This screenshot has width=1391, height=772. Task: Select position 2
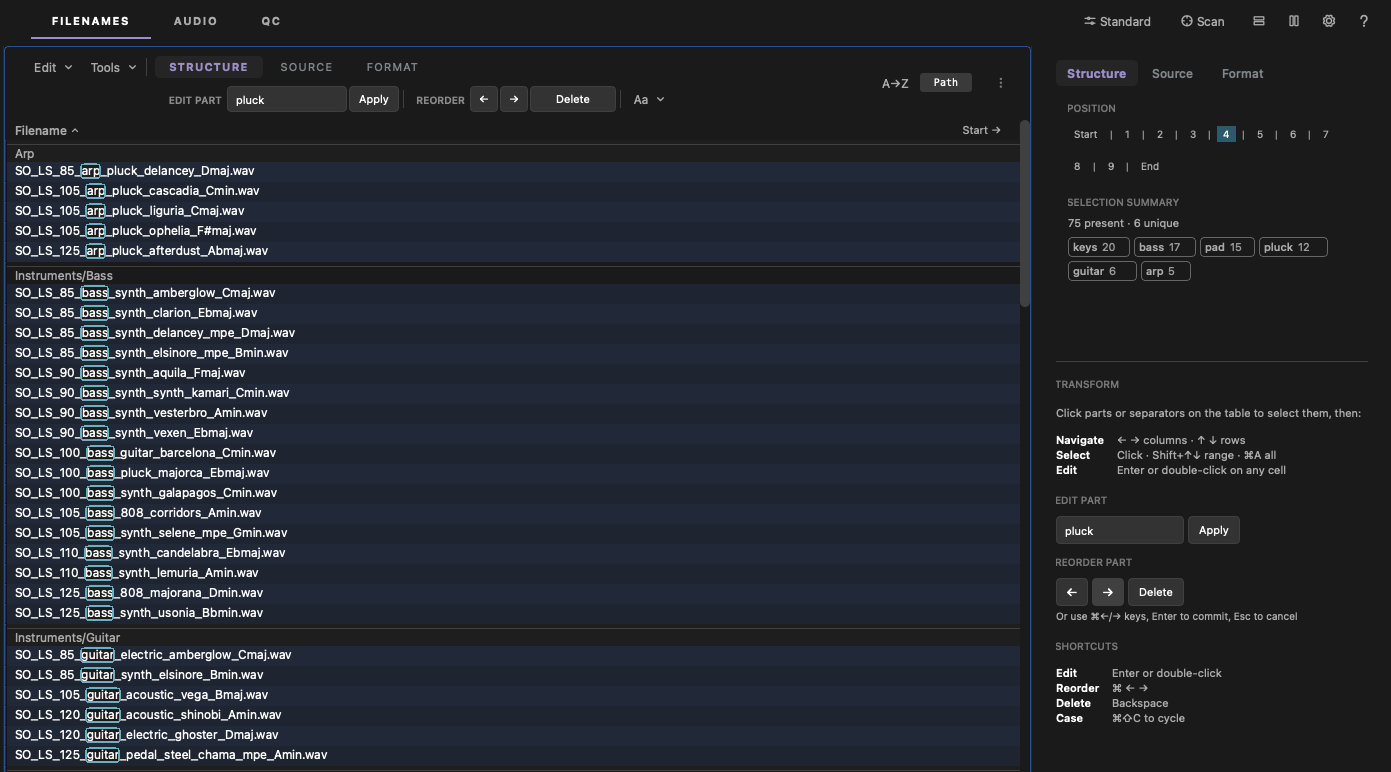1160,134
